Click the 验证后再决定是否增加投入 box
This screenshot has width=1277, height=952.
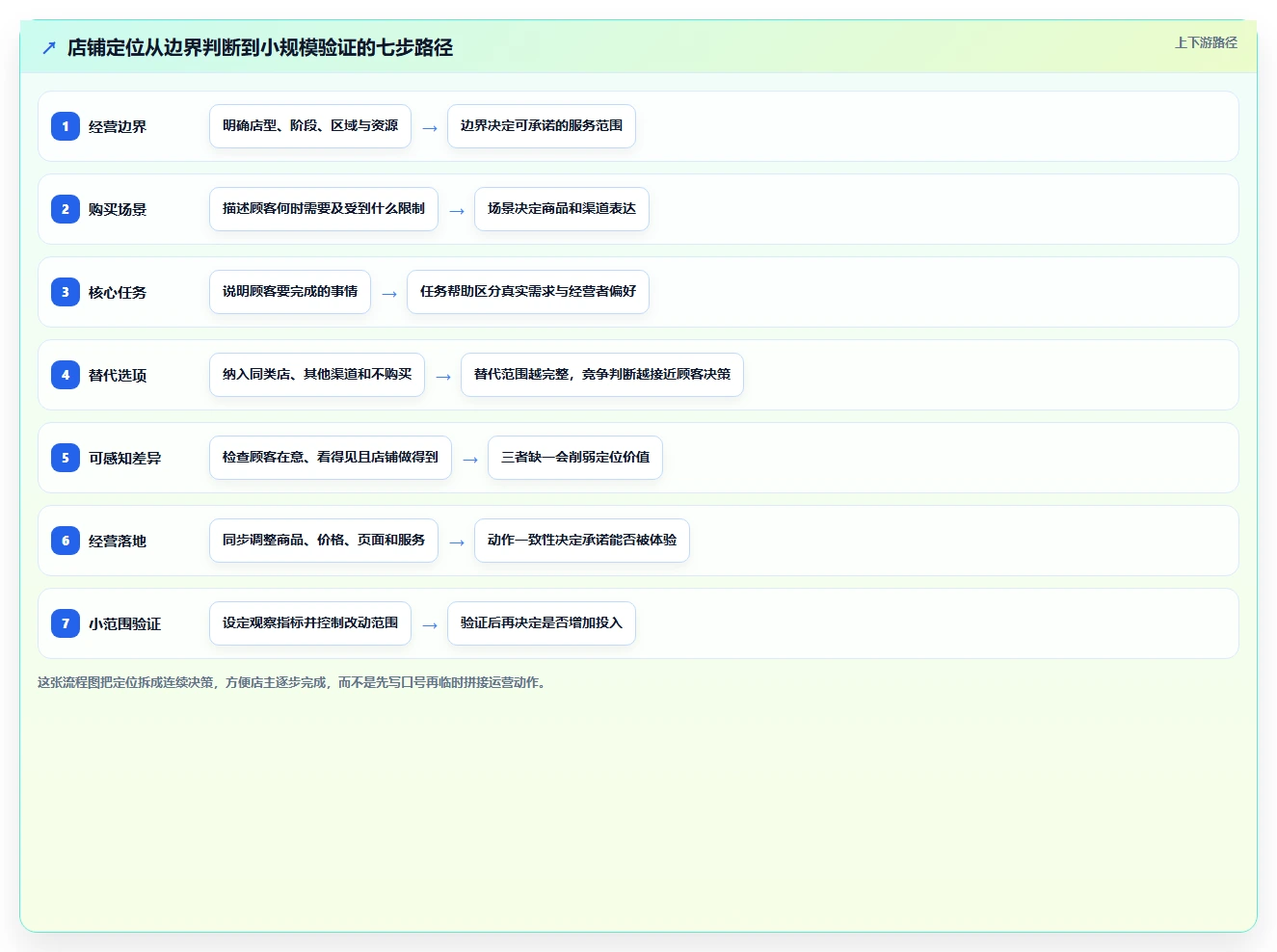[x=542, y=623]
